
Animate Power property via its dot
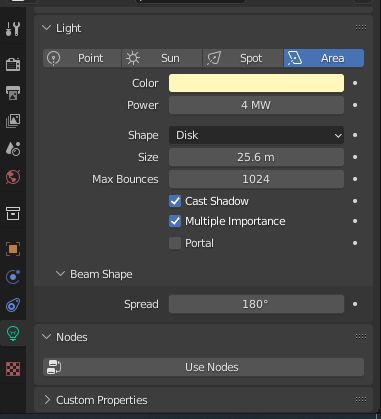click(355, 105)
